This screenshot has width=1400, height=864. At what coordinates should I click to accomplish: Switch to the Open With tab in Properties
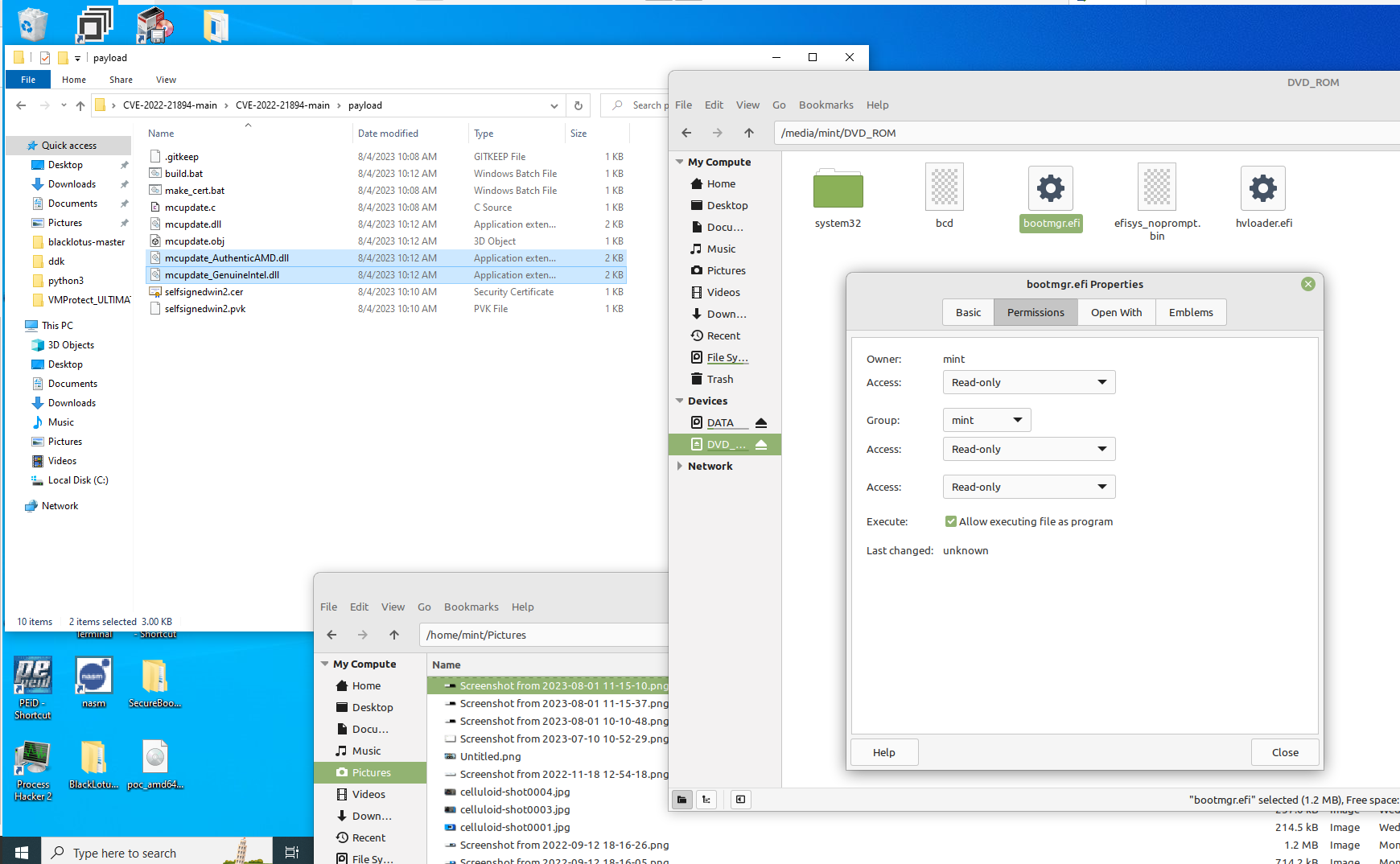1116,312
